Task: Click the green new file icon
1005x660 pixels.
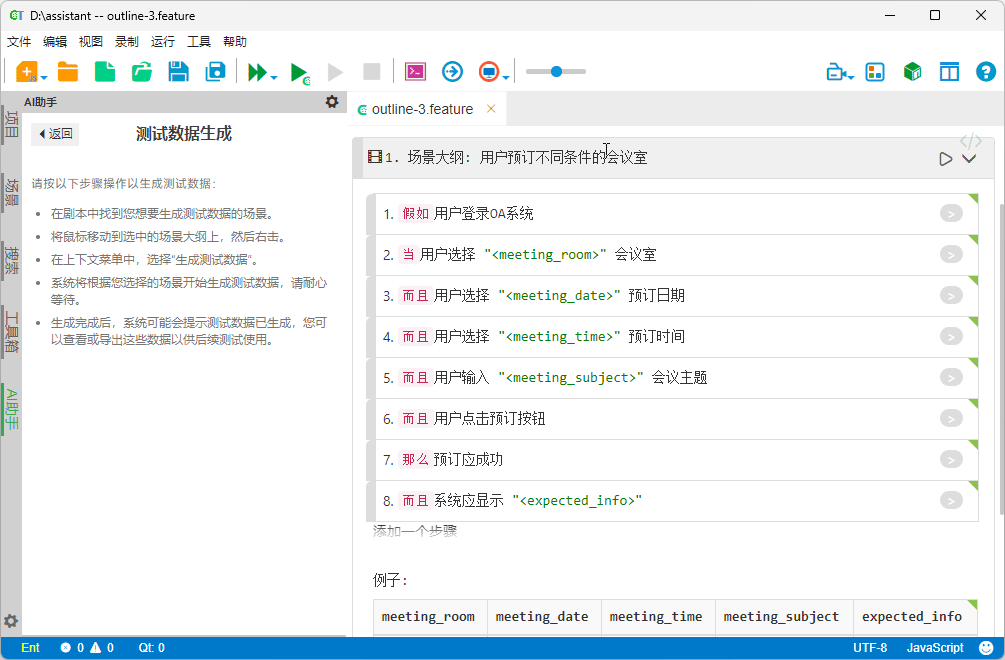Action: click(x=104, y=72)
